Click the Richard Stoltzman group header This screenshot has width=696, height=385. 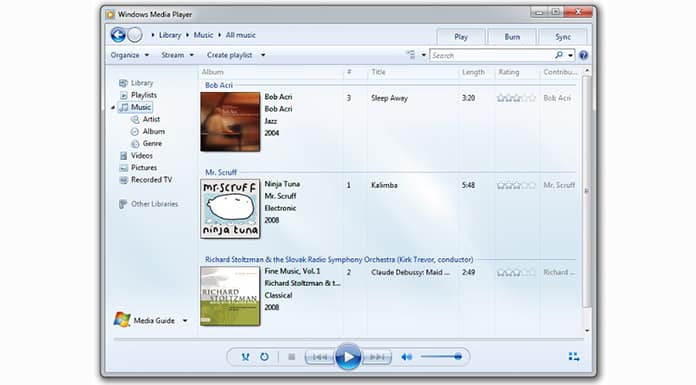click(339, 259)
